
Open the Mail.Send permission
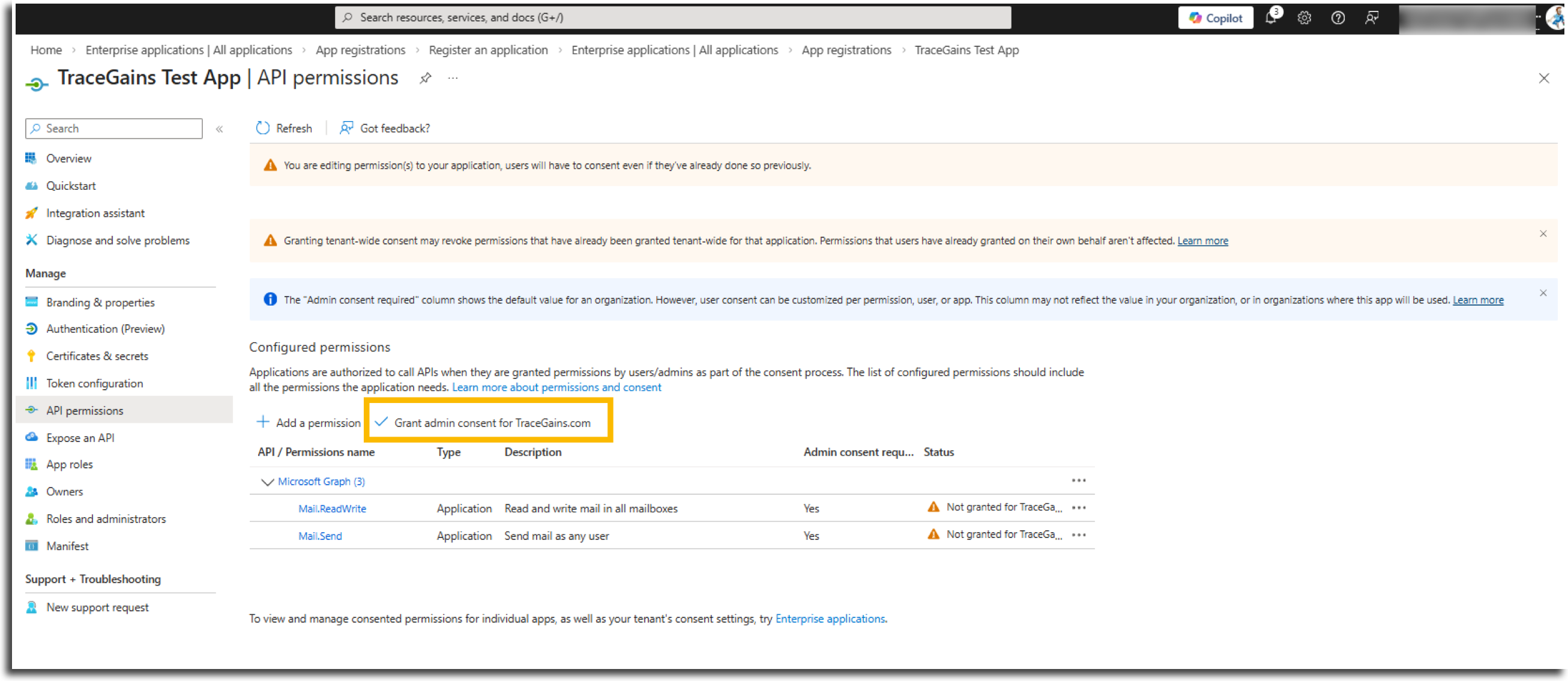[319, 537]
